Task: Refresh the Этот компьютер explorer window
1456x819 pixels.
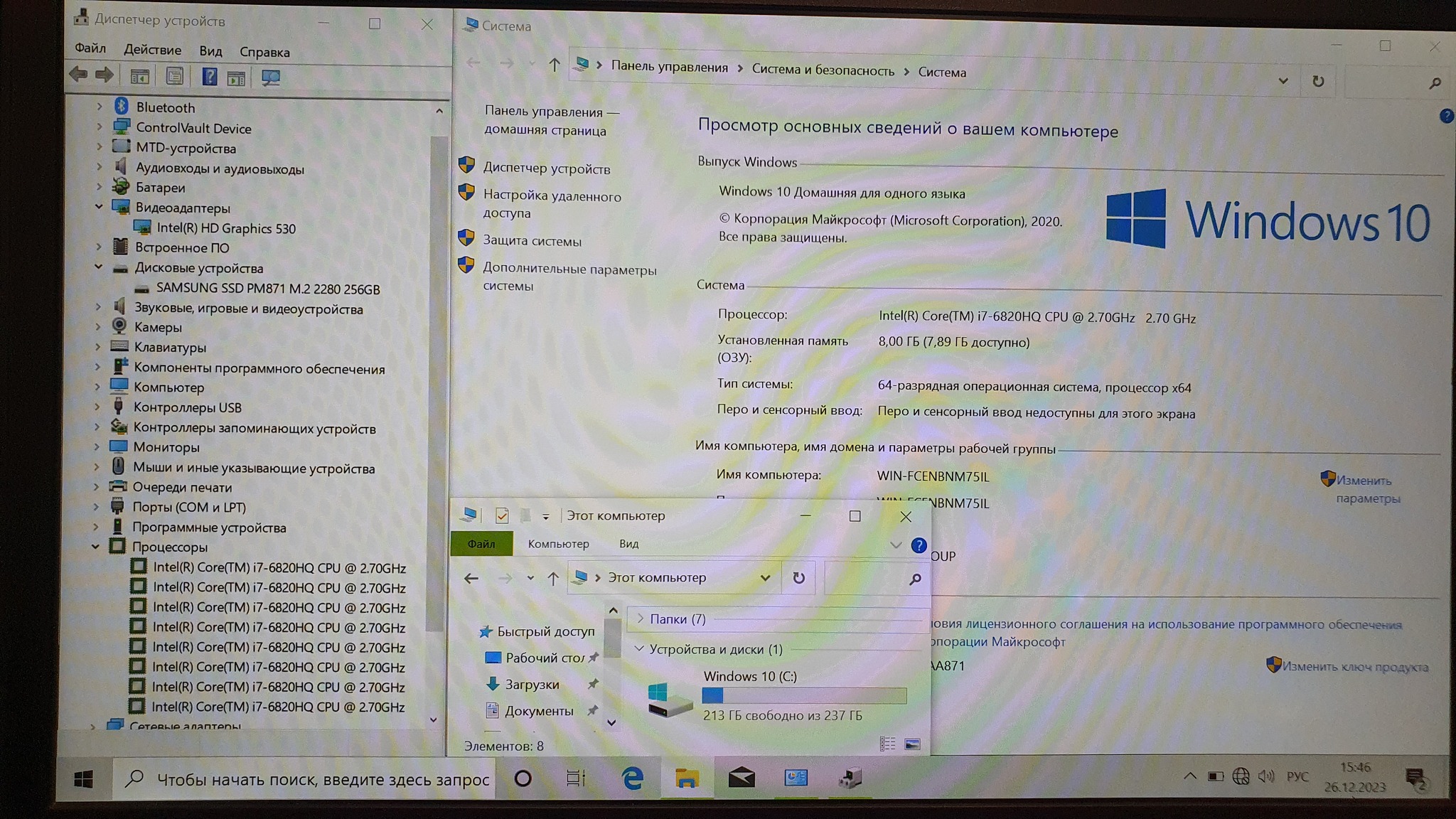Action: point(799,578)
